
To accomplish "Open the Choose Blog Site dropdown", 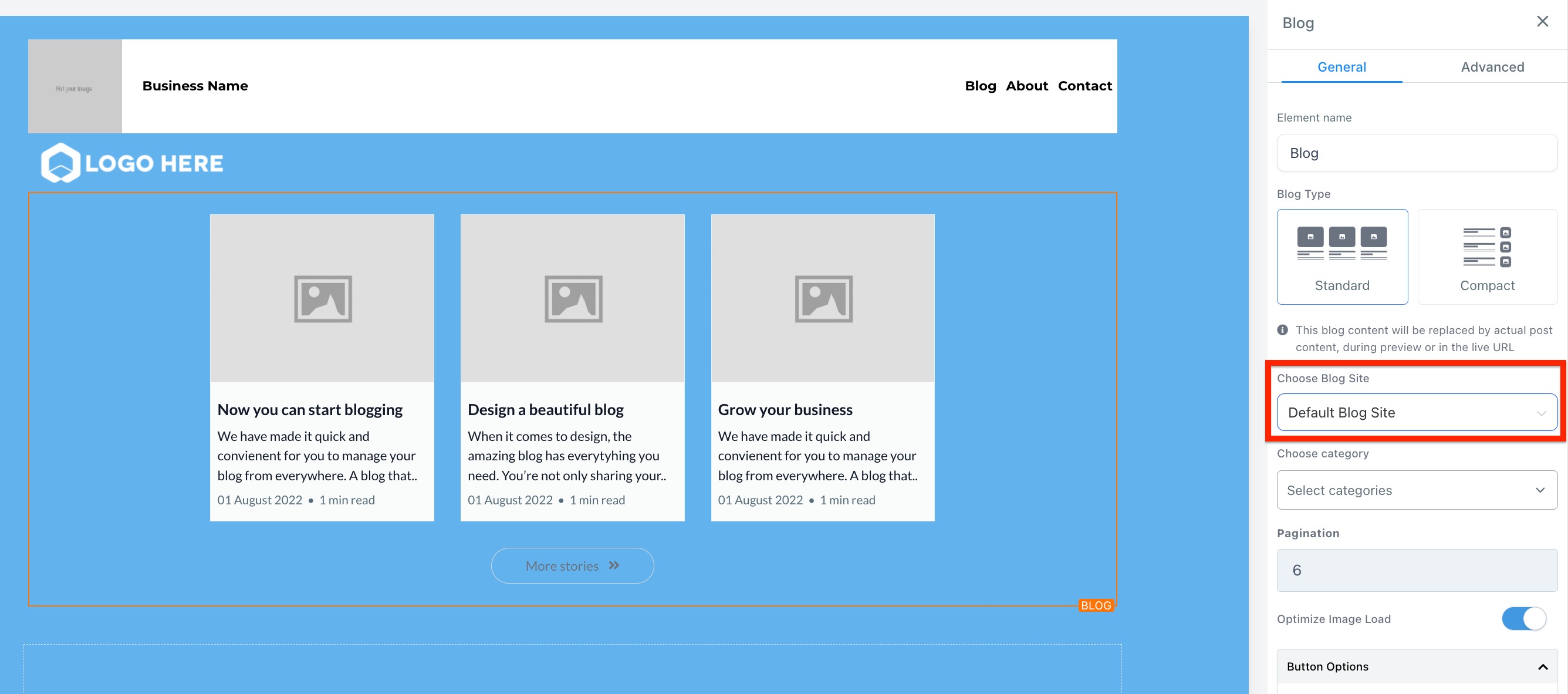I will pyautogui.click(x=1416, y=412).
